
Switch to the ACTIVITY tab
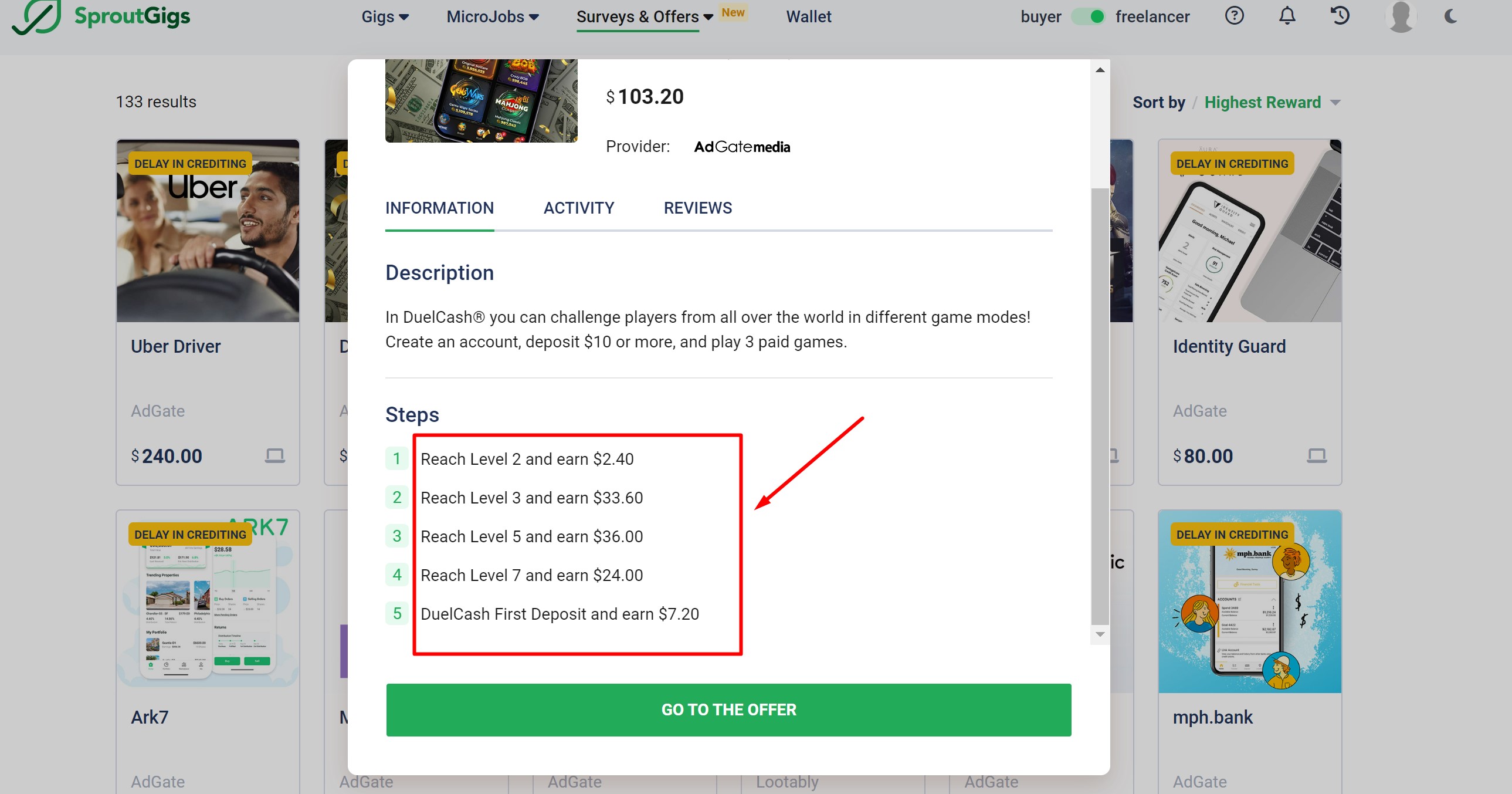coord(578,208)
